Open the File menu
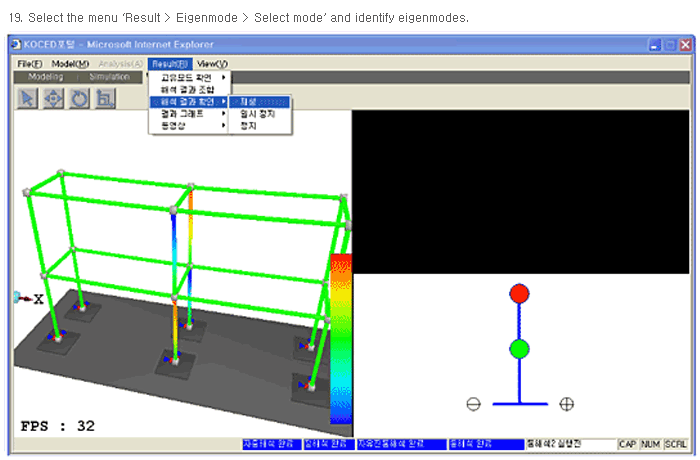Viewport: 700px width, 460px height. 29,64
